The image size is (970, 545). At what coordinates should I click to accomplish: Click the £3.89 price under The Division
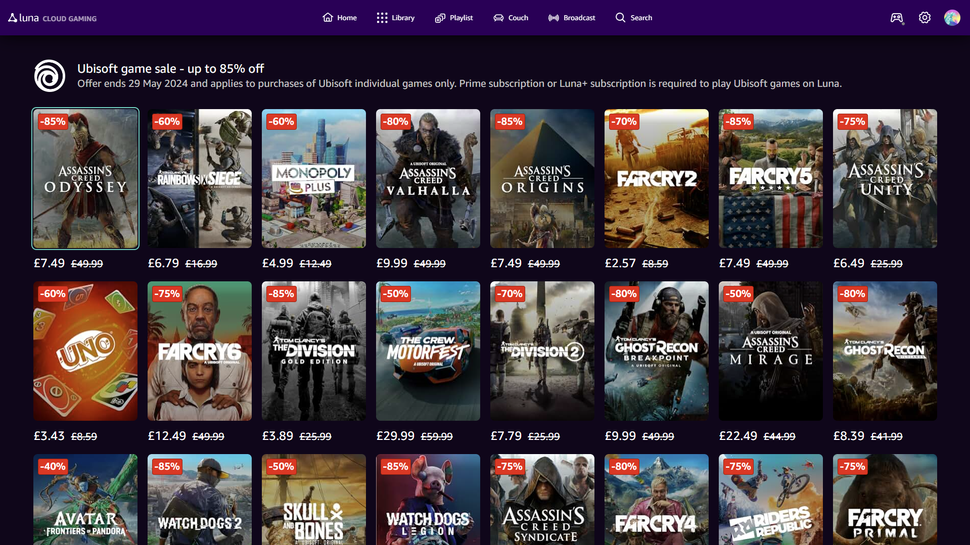(278, 436)
